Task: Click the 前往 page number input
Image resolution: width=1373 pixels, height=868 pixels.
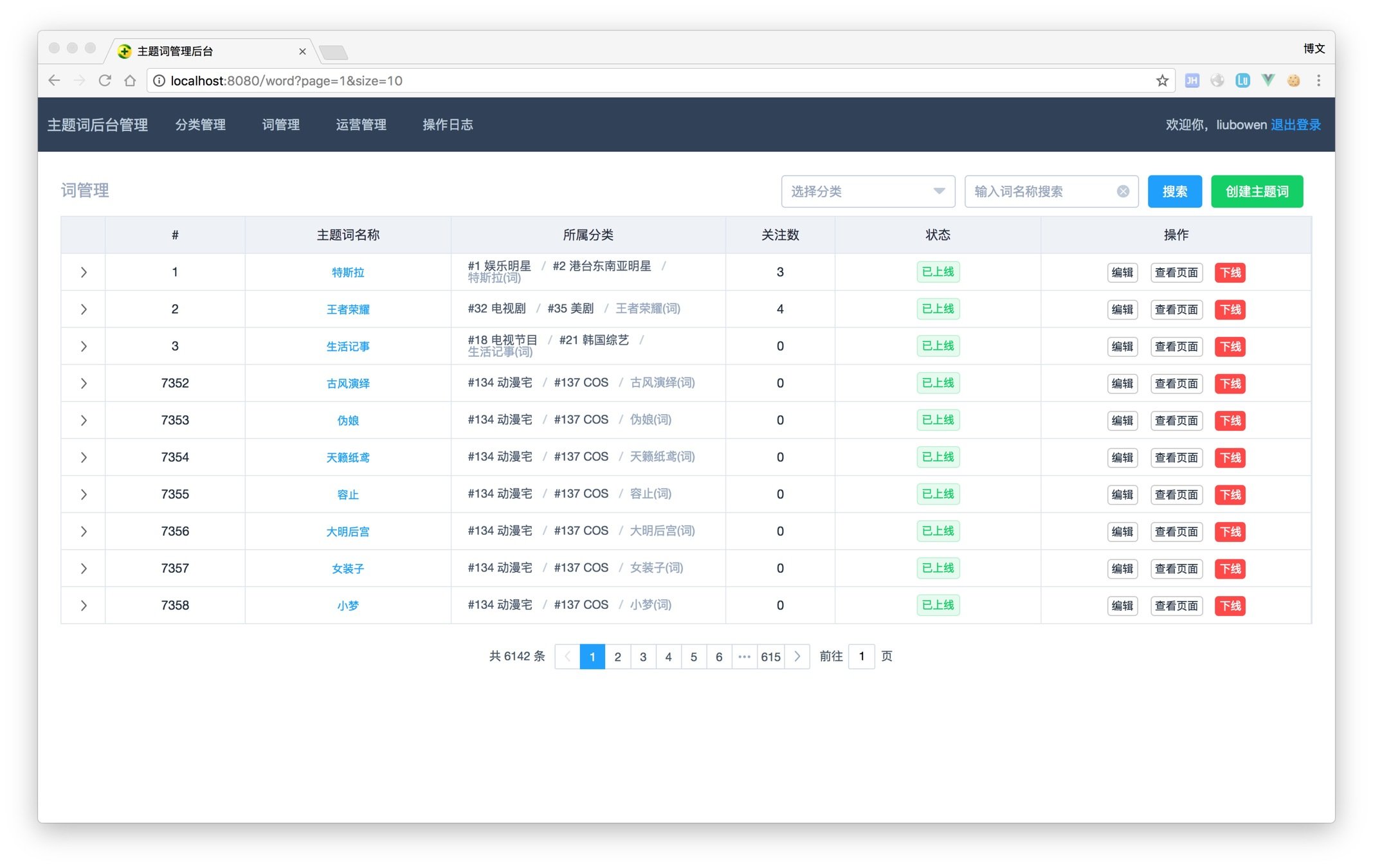Action: [861, 656]
